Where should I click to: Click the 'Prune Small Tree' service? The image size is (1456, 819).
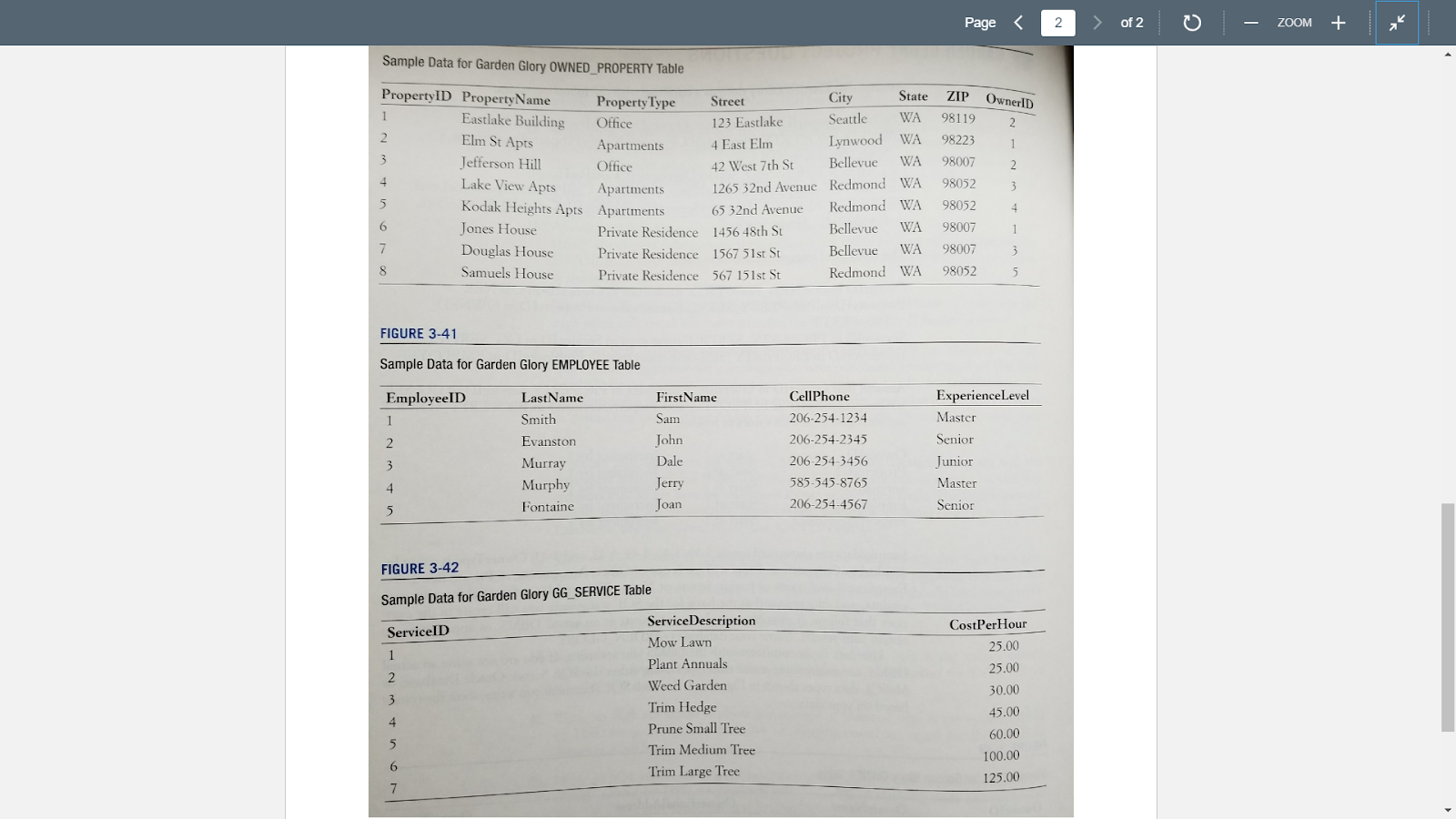696,729
